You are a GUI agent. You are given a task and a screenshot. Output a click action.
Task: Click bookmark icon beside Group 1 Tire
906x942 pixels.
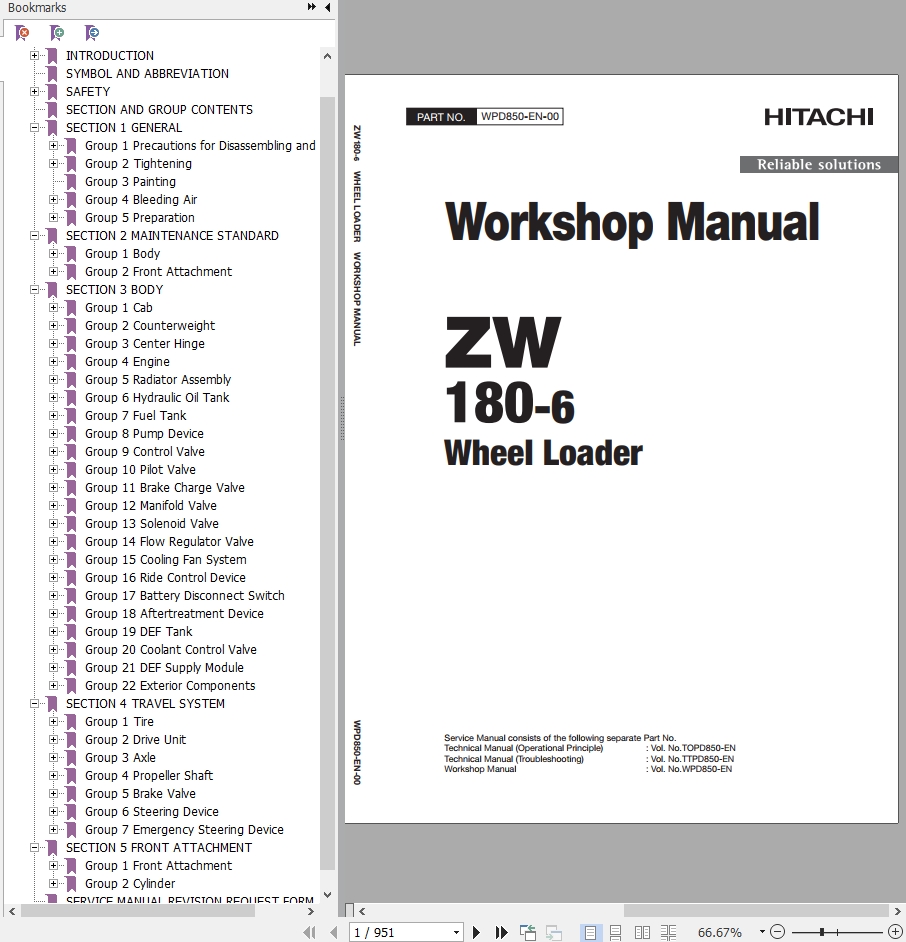[71, 722]
